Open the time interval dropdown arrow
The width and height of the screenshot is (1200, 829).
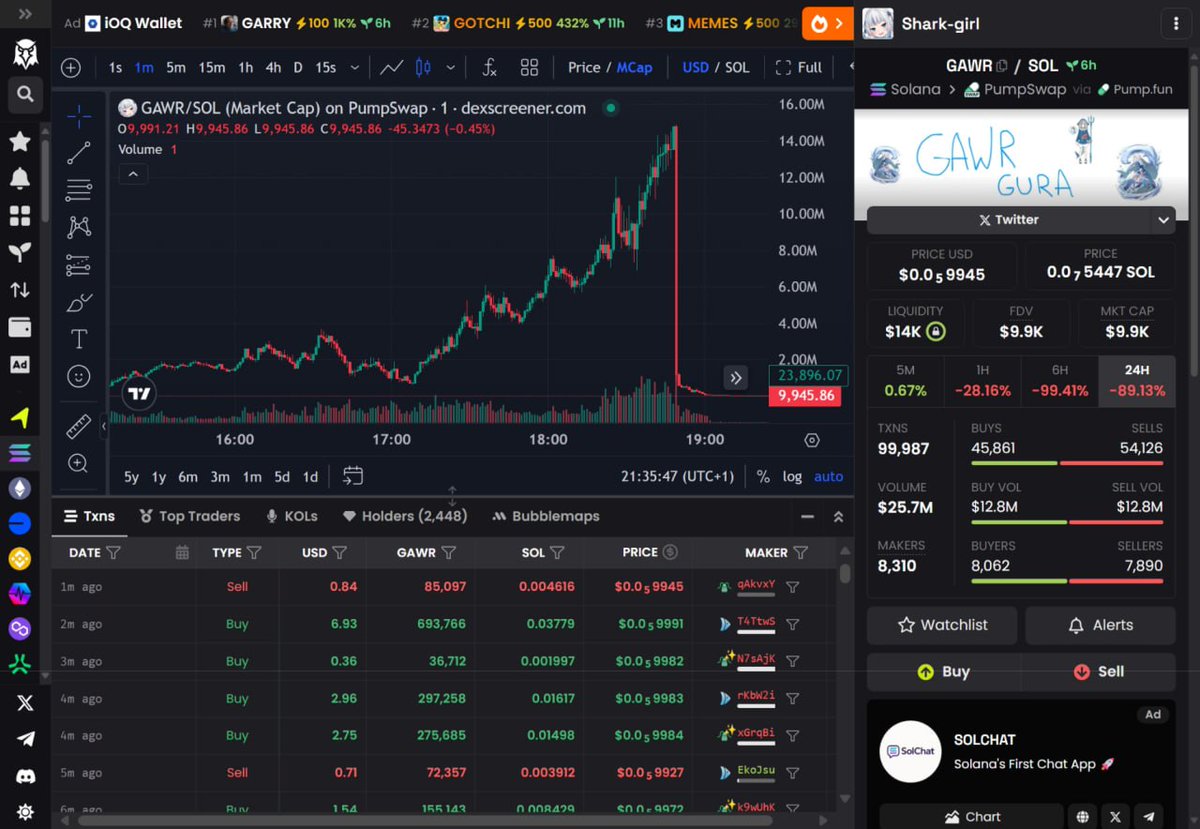[x=354, y=68]
